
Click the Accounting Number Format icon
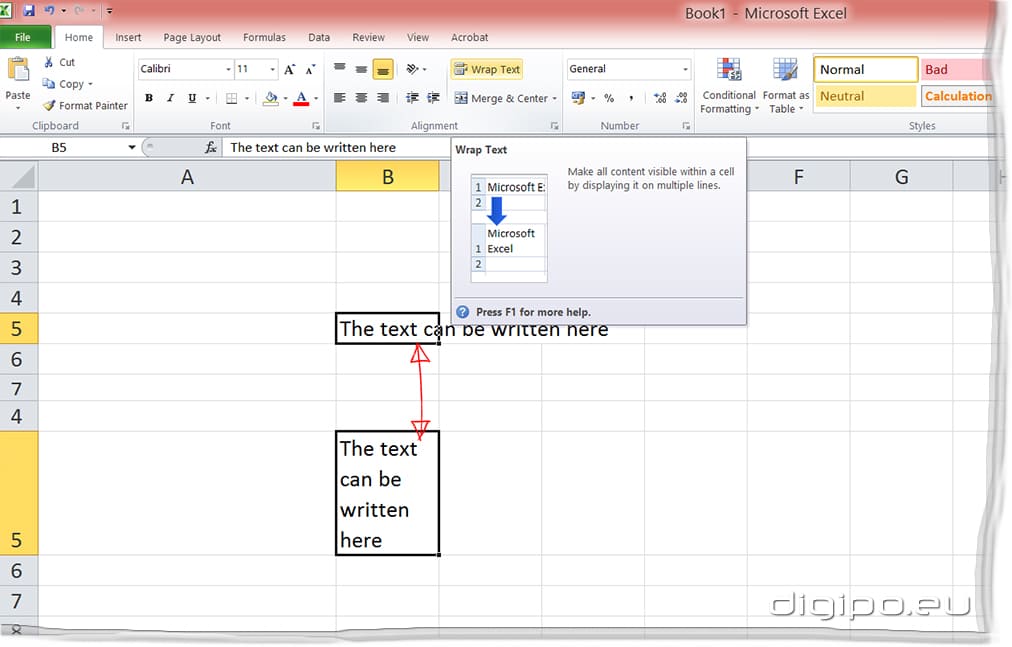point(578,98)
